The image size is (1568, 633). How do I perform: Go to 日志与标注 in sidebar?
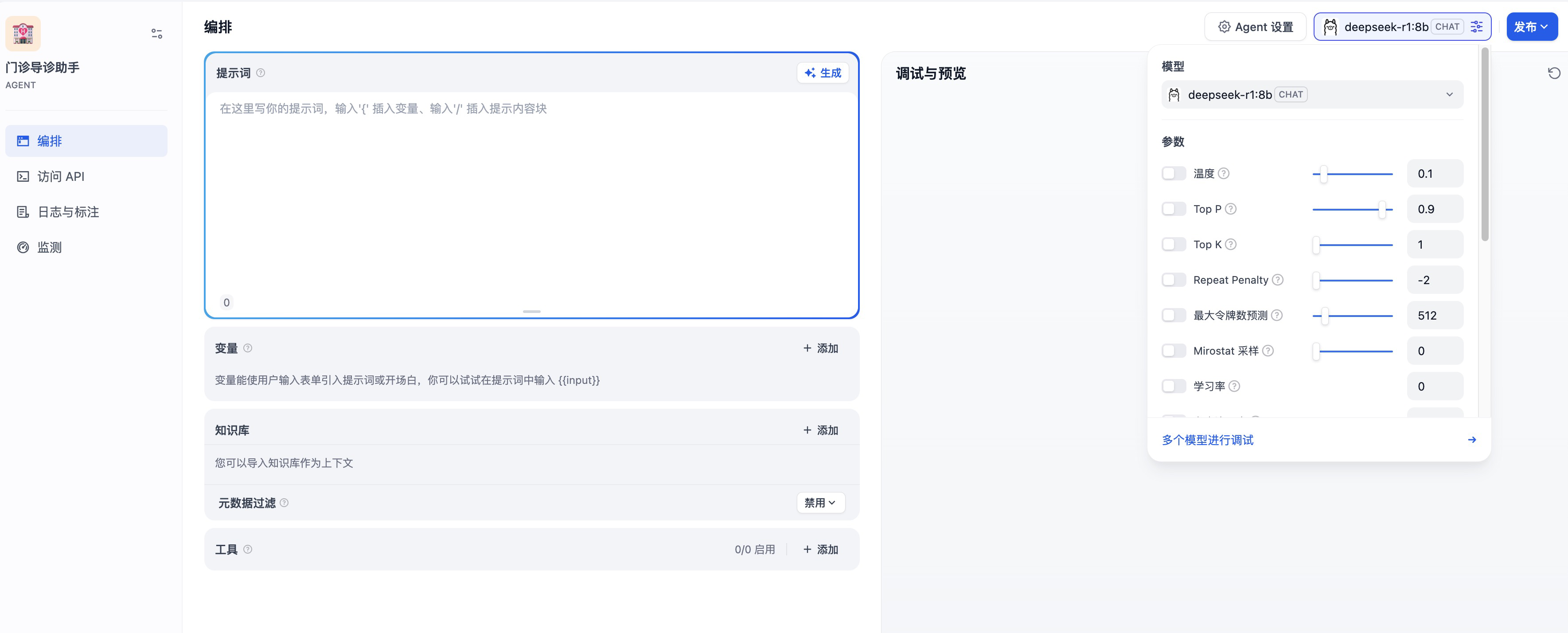[67, 212]
